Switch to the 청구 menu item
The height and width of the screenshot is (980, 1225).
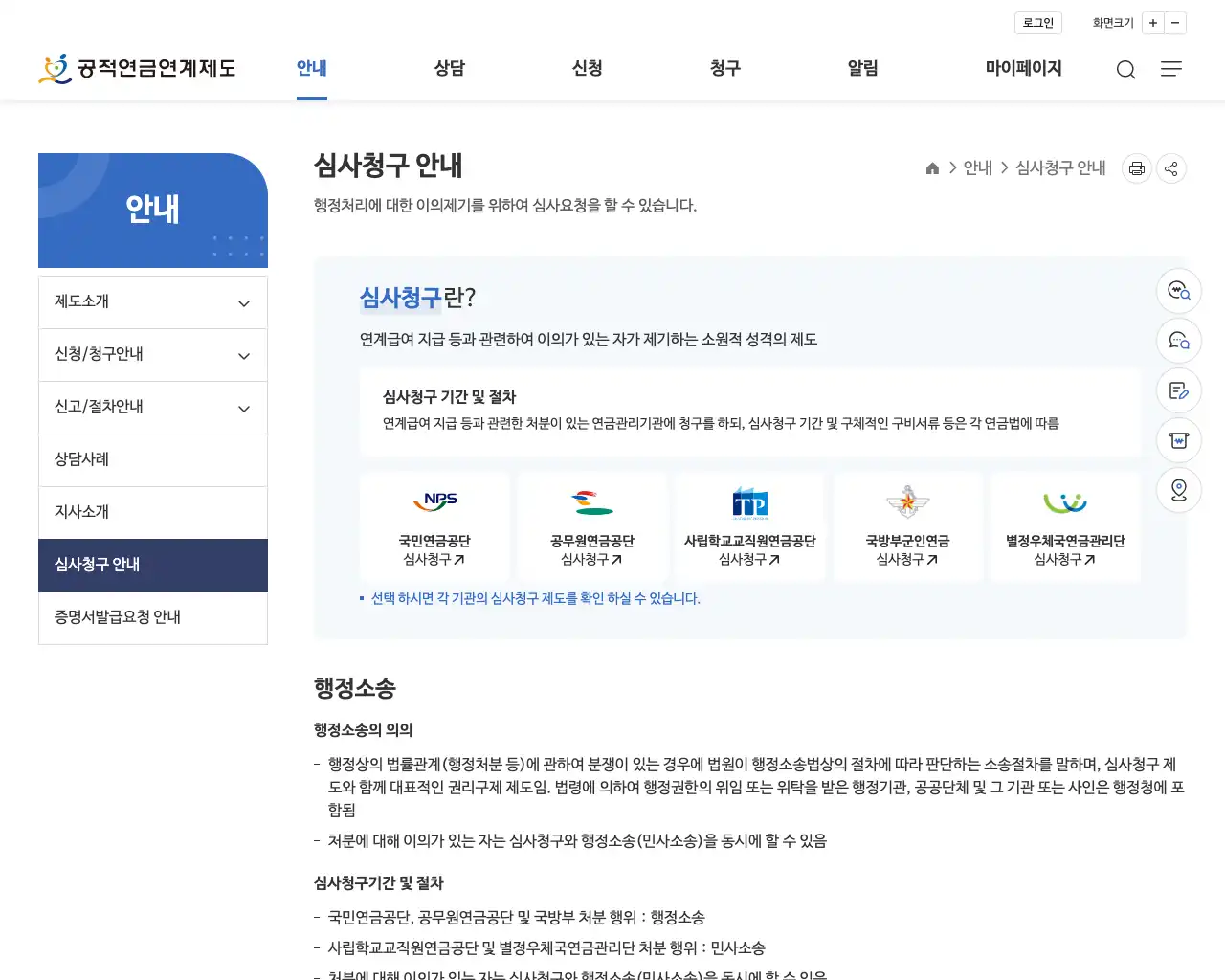[724, 68]
